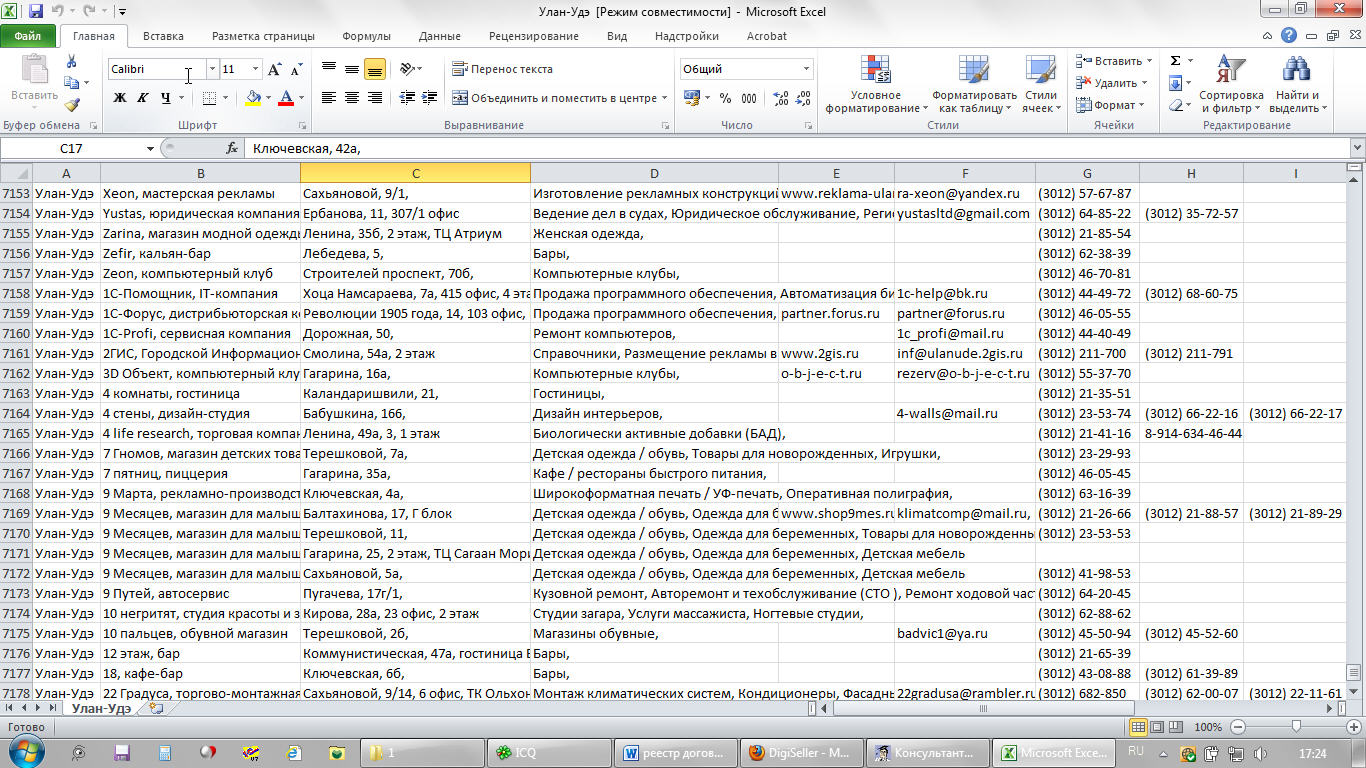The width and height of the screenshot is (1366, 768).
Task: Switch to Данные ribbon tab
Action: coord(440,36)
